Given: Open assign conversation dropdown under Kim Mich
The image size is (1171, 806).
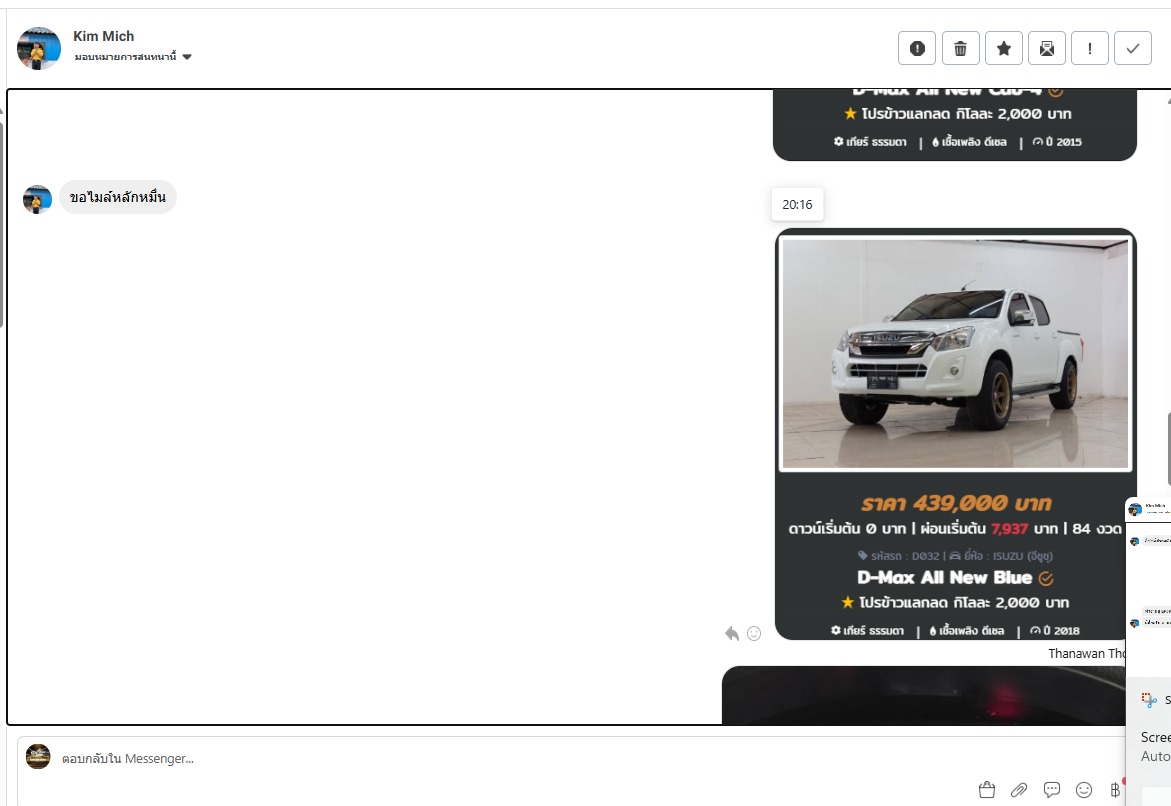Looking at the screenshot, I should (x=133, y=57).
